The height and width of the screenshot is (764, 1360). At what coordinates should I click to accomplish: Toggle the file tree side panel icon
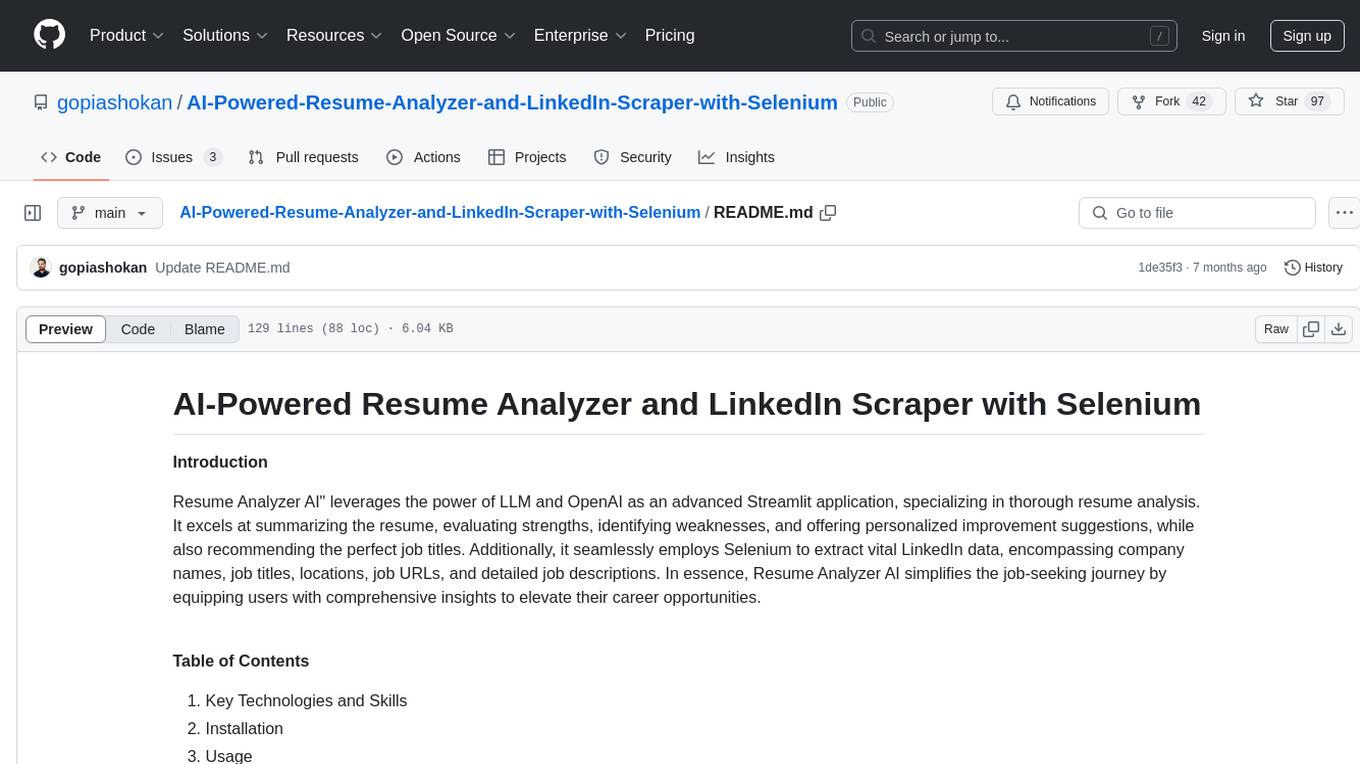pos(33,213)
